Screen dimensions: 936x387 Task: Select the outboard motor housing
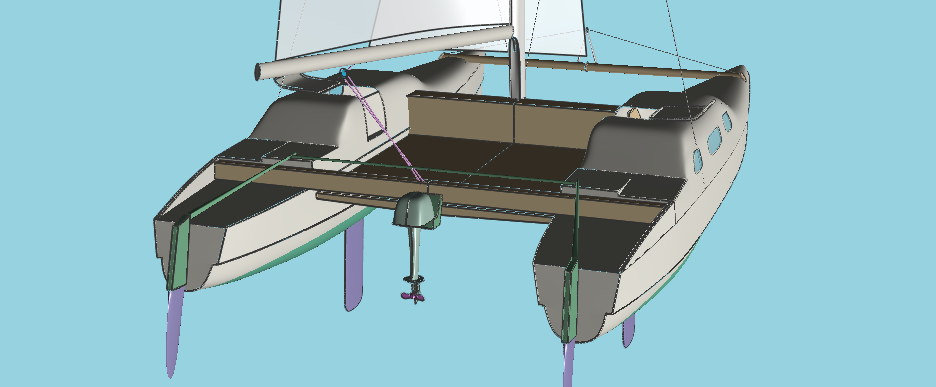pos(418,210)
